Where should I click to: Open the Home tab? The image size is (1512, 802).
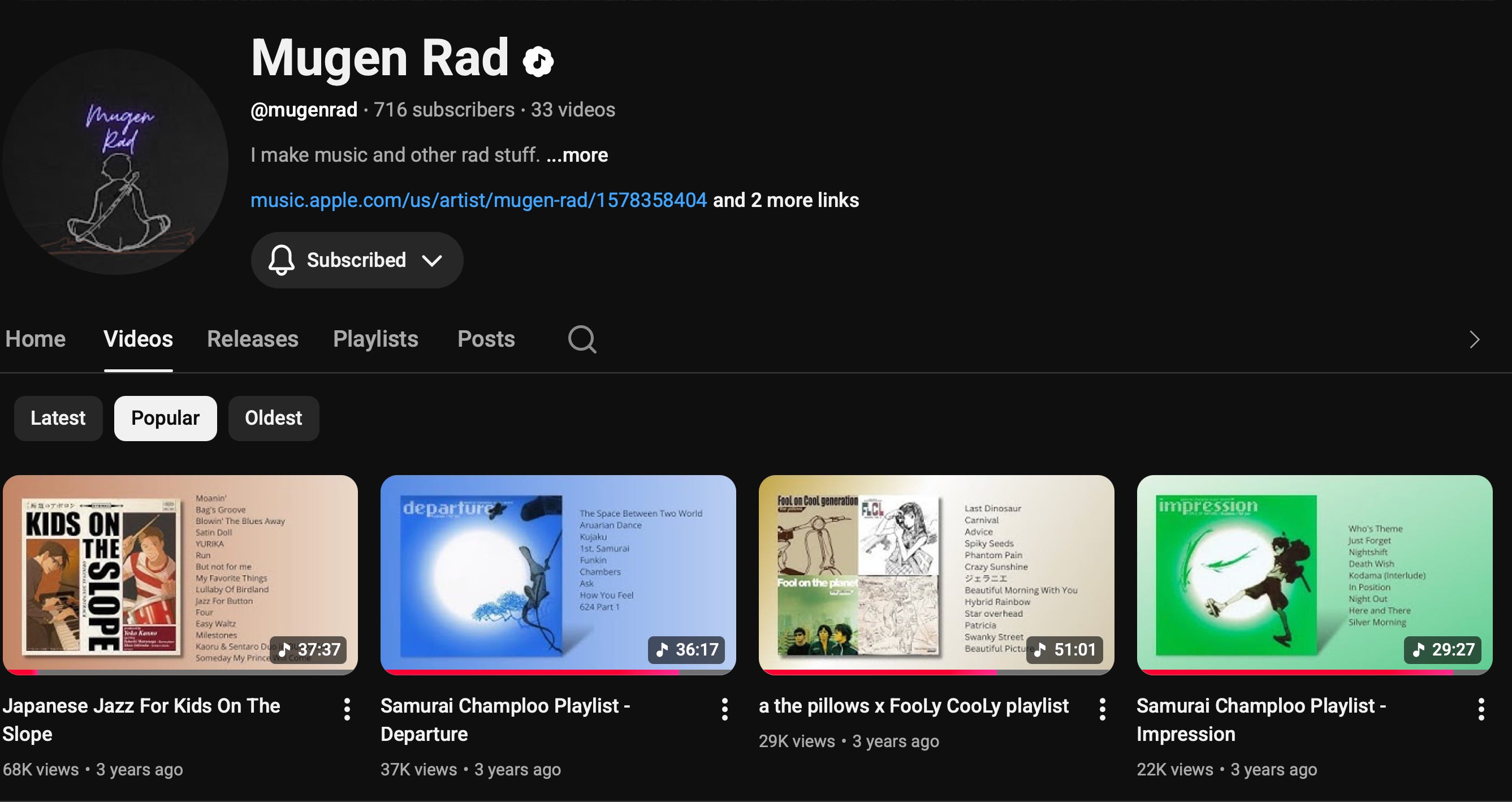pos(35,339)
